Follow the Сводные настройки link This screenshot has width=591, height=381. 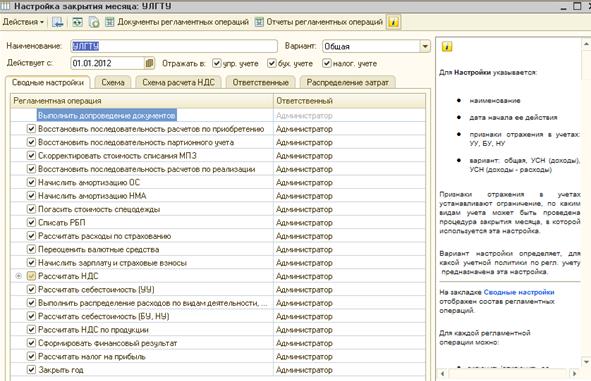pos(519,292)
